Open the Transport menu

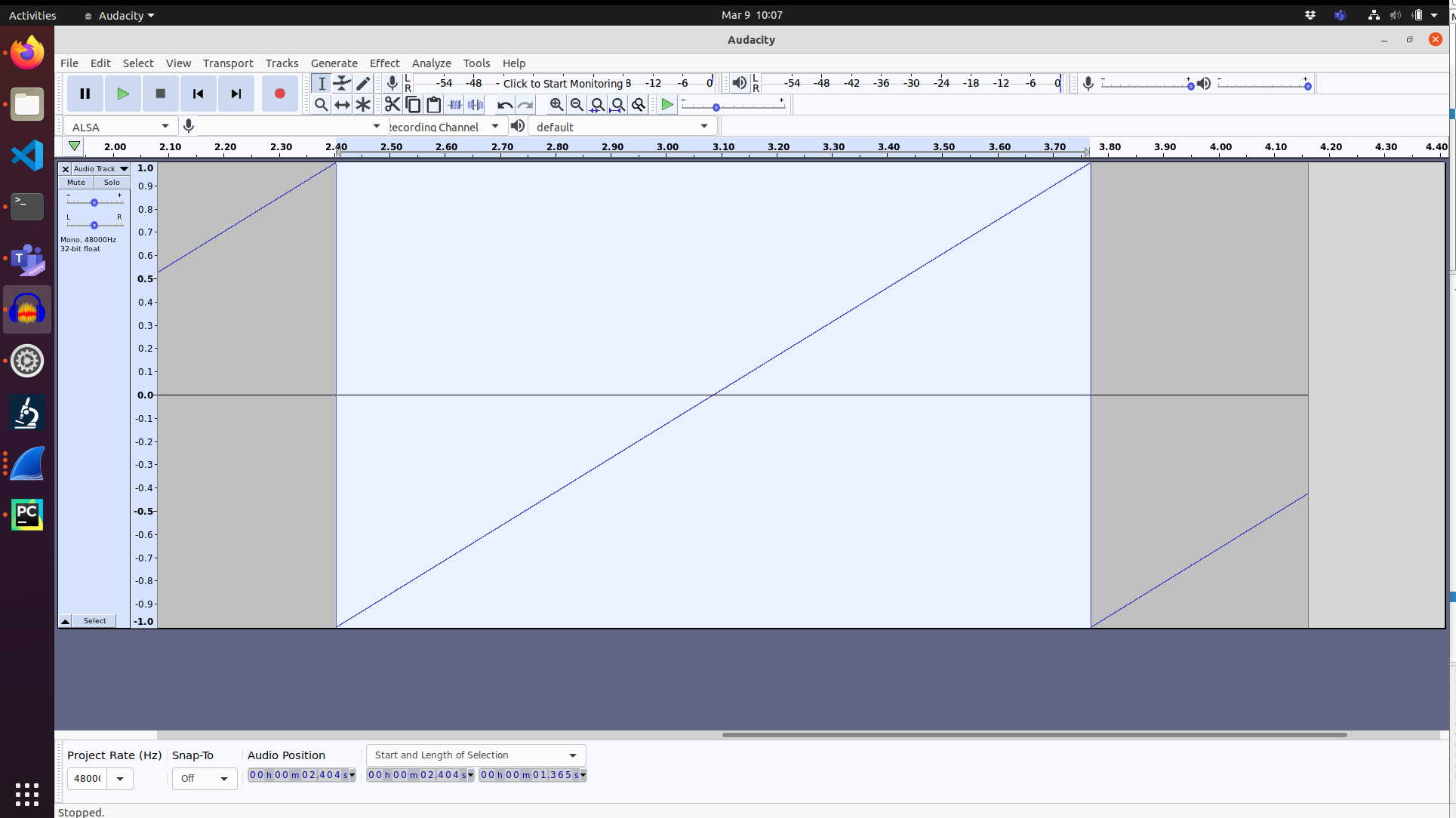[x=228, y=63]
